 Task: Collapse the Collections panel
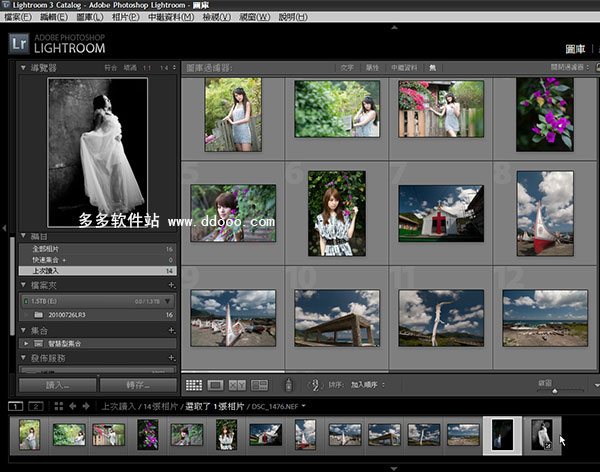[23, 330]
